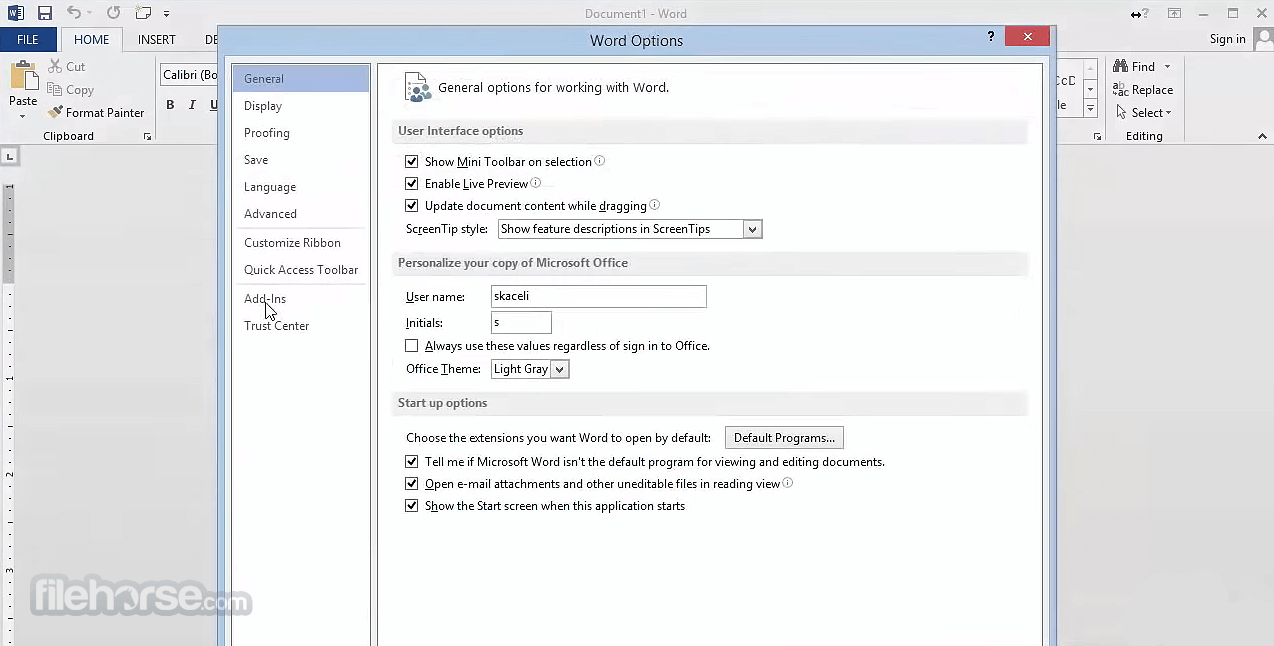The width and height of the screenshot is (1274, 646).
Task: Expand the Paste options arrow
Action: pyautogui.click(x=22, y=116)
